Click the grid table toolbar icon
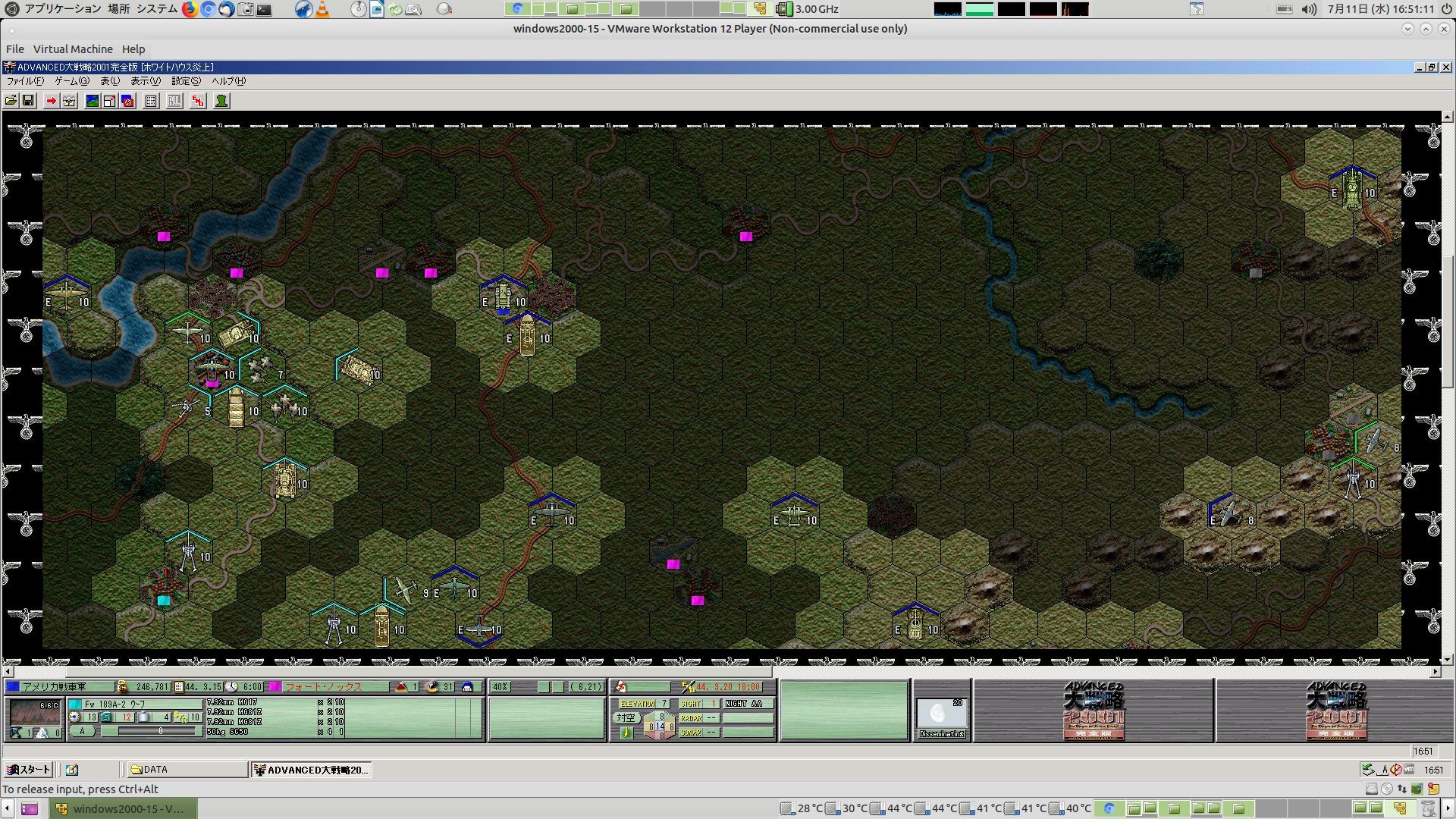Screen dimensions: 1456x819 pyautogui.click(x=151, y=101)
